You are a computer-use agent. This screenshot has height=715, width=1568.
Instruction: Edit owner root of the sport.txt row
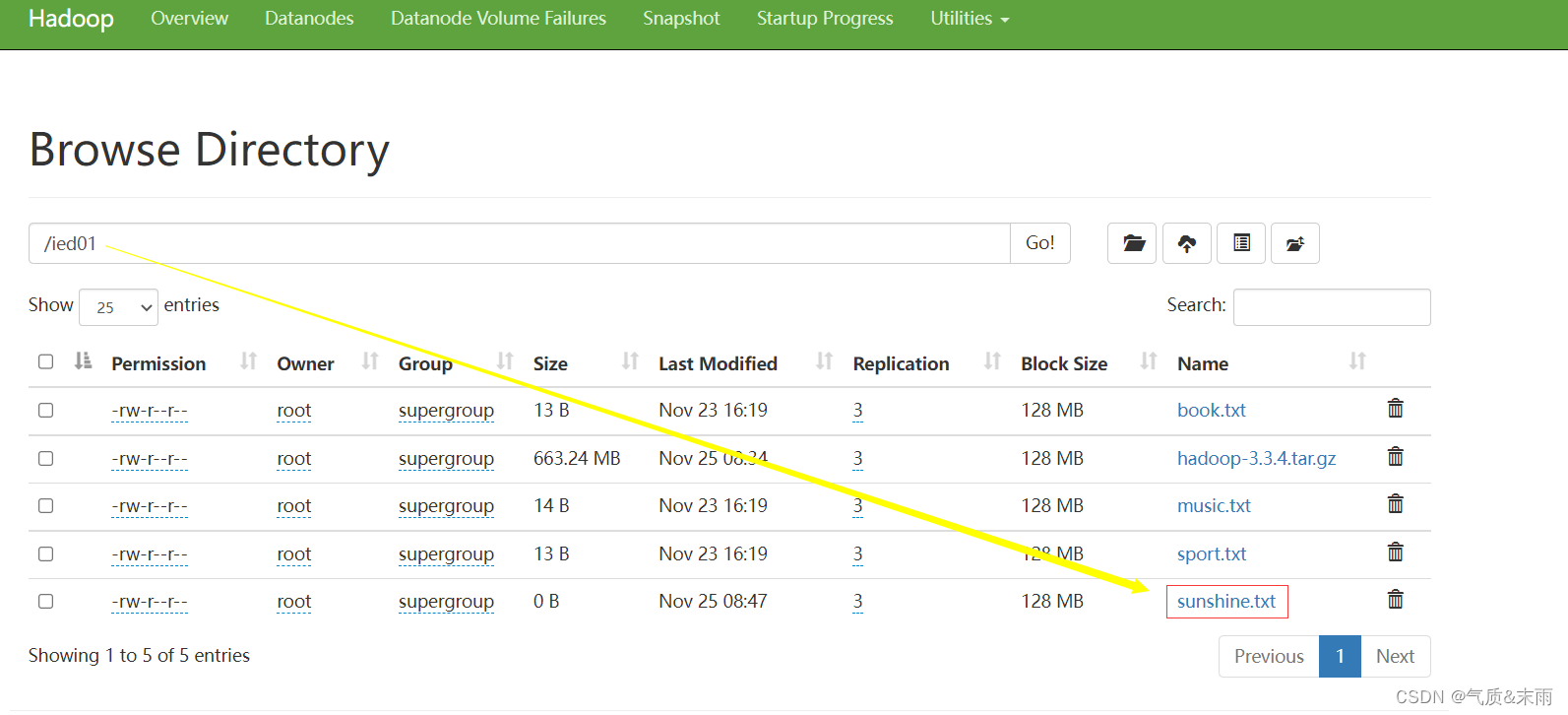tap(294, 554)
